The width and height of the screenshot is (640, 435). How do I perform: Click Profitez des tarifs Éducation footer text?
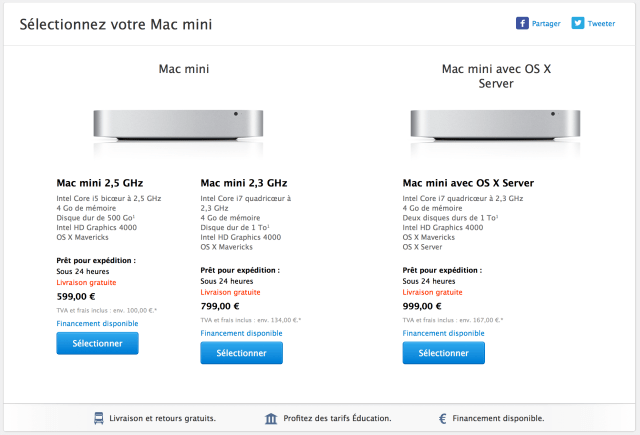coord(338,418)
